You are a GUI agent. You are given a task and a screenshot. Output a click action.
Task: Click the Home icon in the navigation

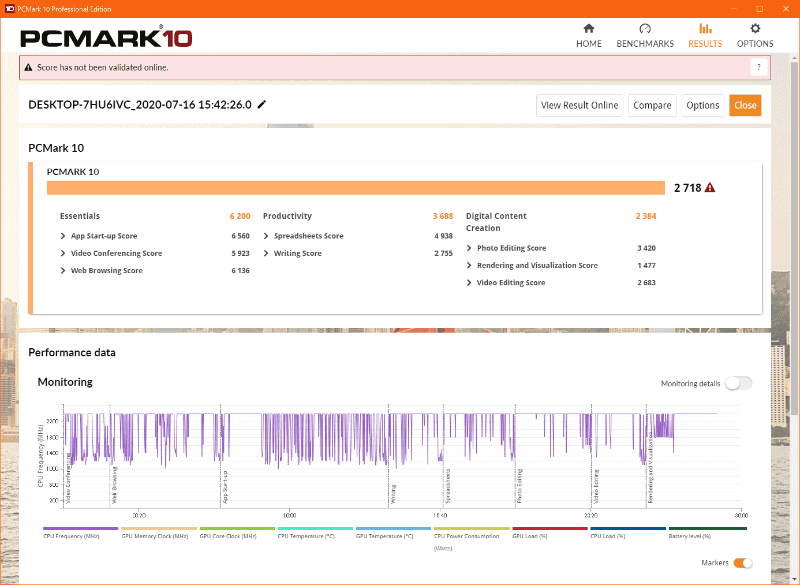pos(588,29)
